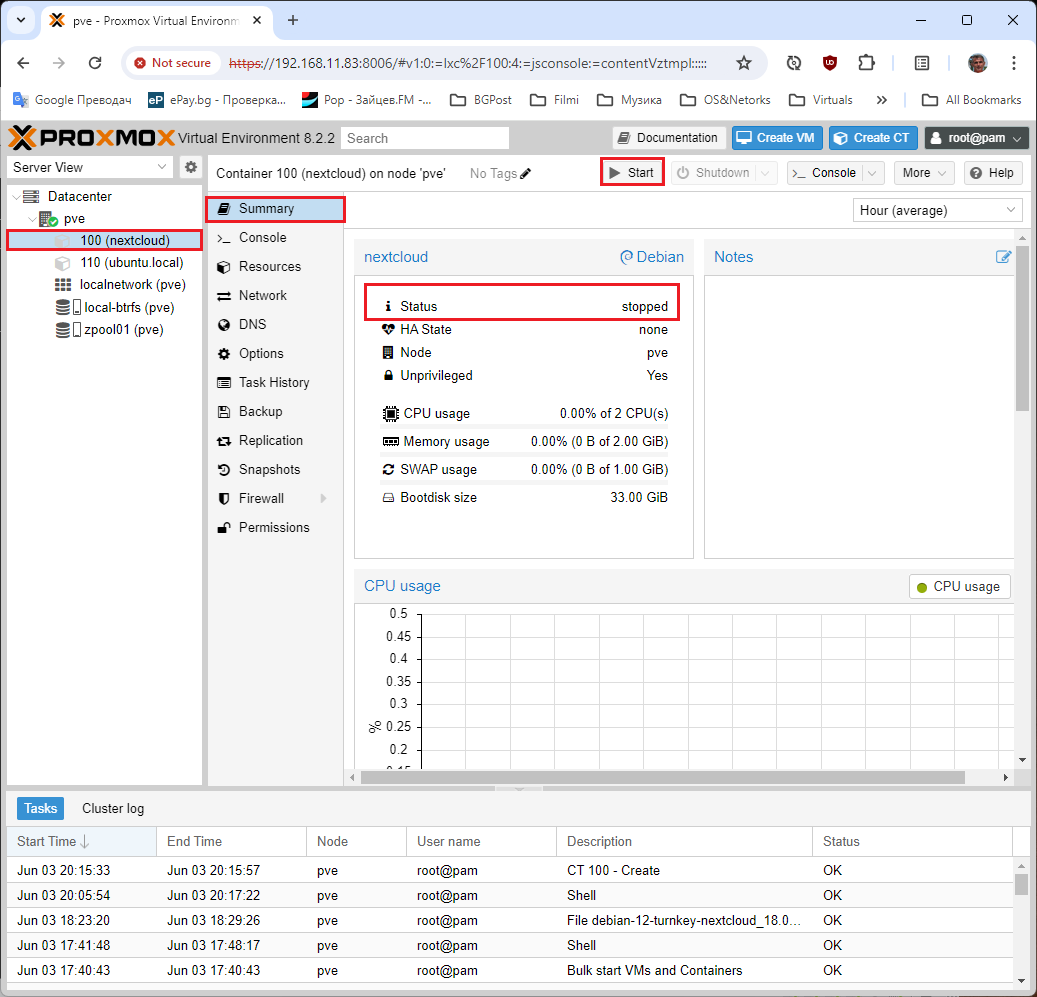Click Help button
Viewport: 1037px width, 997px height.
(993, 173)
